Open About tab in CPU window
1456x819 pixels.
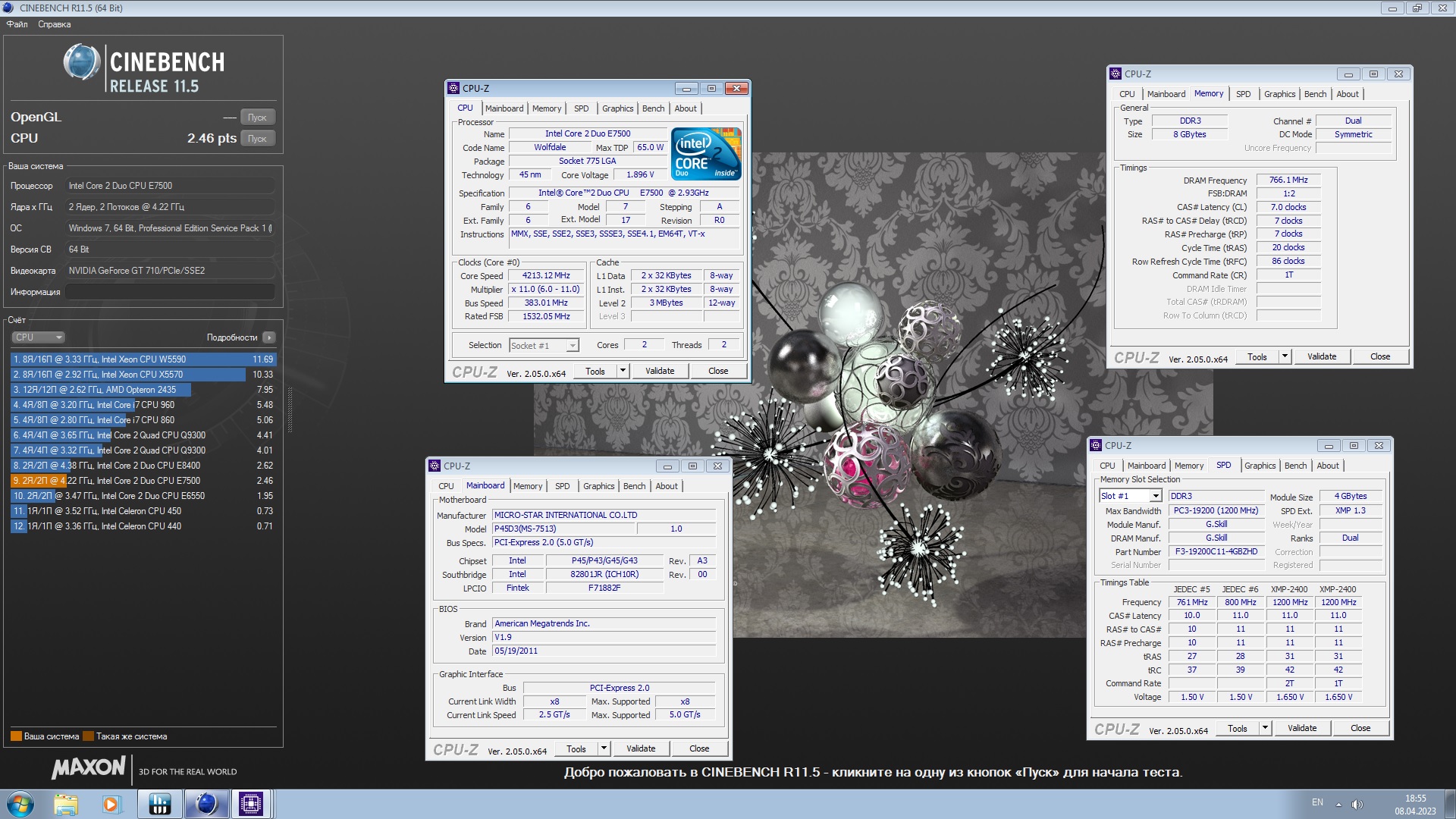coord(686,108)
